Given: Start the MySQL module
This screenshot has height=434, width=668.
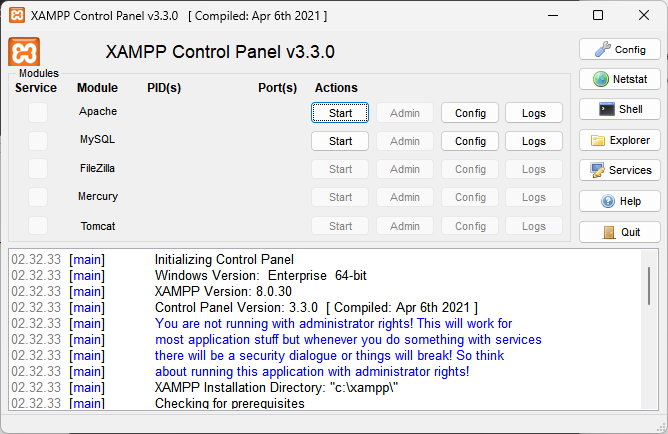Looking at the screenshot, I should [340, 141].
